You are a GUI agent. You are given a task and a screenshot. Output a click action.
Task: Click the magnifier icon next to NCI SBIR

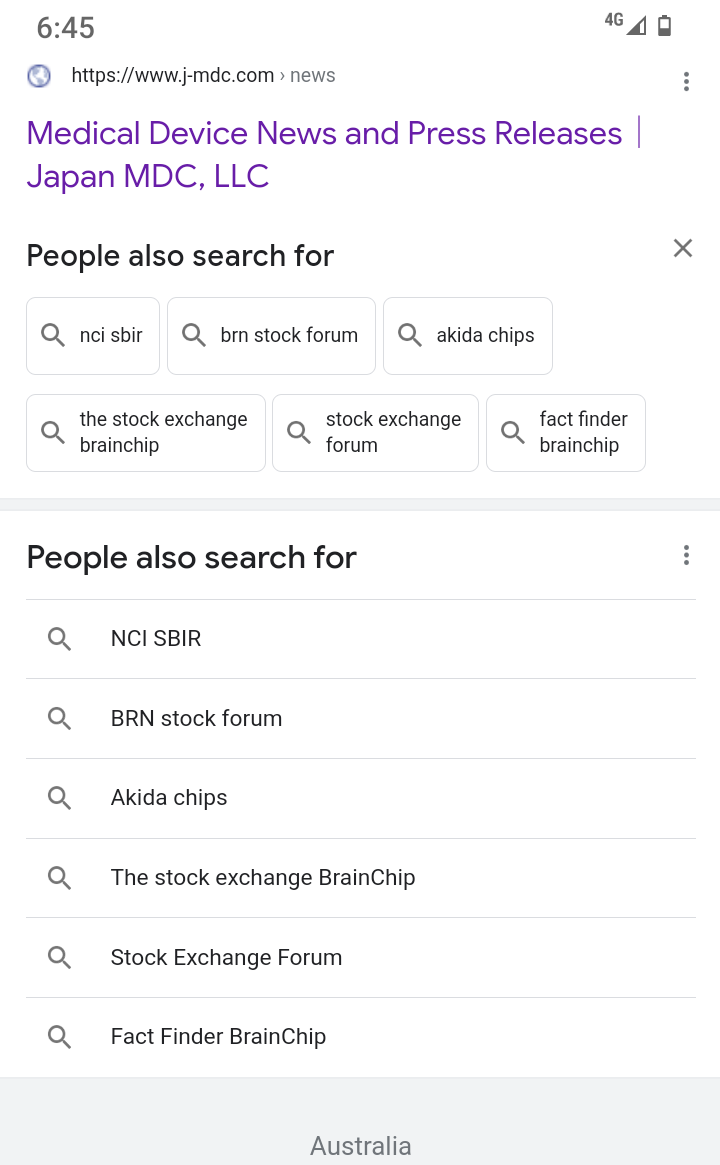[59, 639]
